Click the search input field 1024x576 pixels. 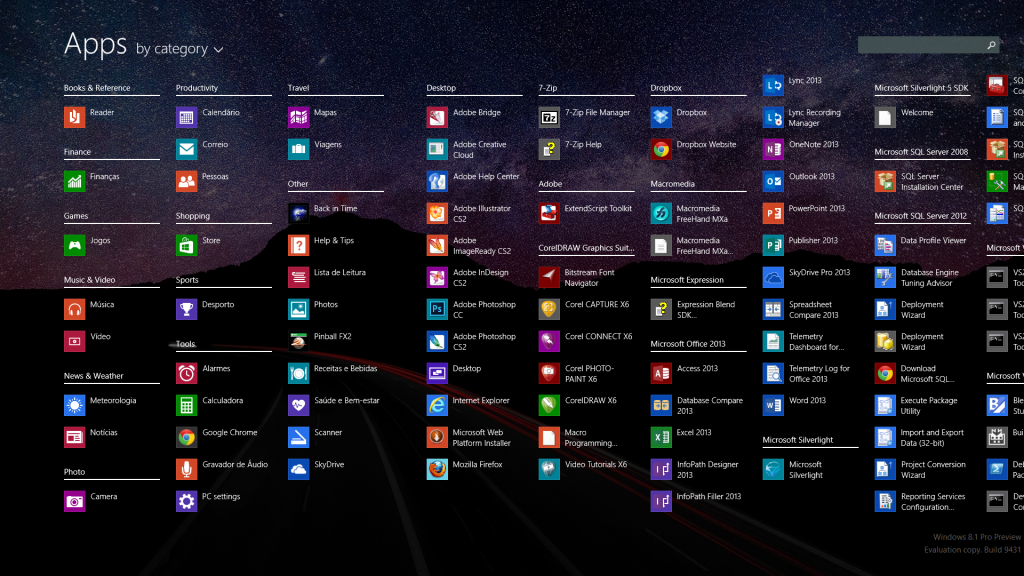point(920,45)
